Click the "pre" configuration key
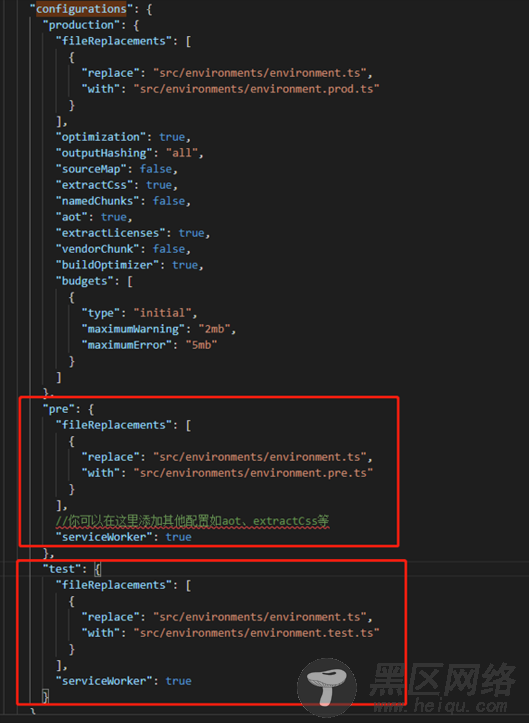This screenshot has height=723, width=529. 58,409
